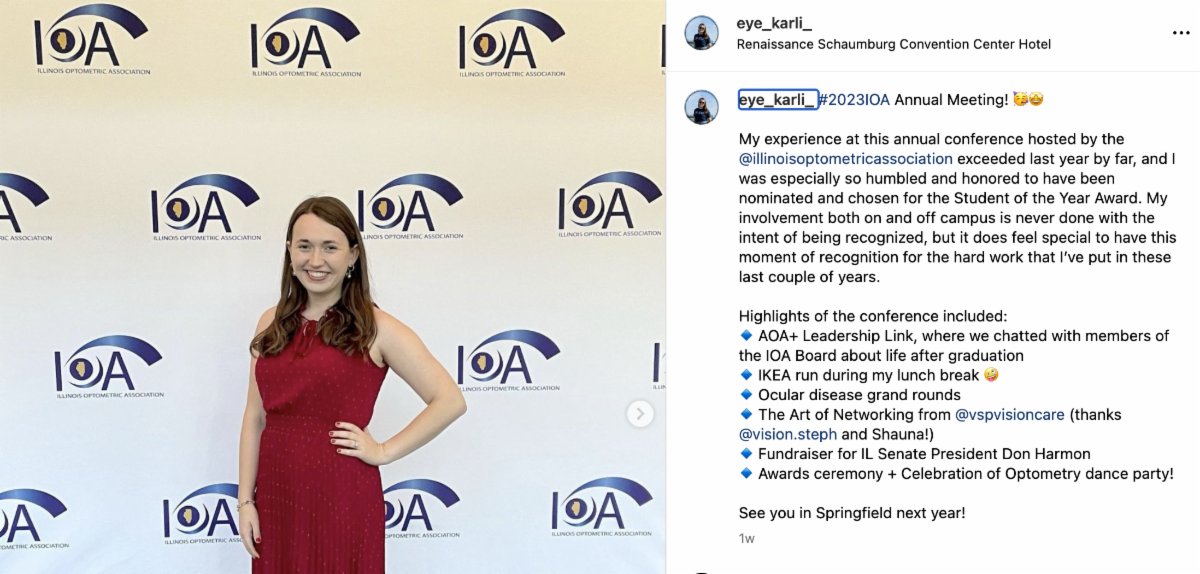Image resolution: width=1200 pixels, height=574 pixels.
Task: Open the @vision.steph mention
Action: pos(788,434)
